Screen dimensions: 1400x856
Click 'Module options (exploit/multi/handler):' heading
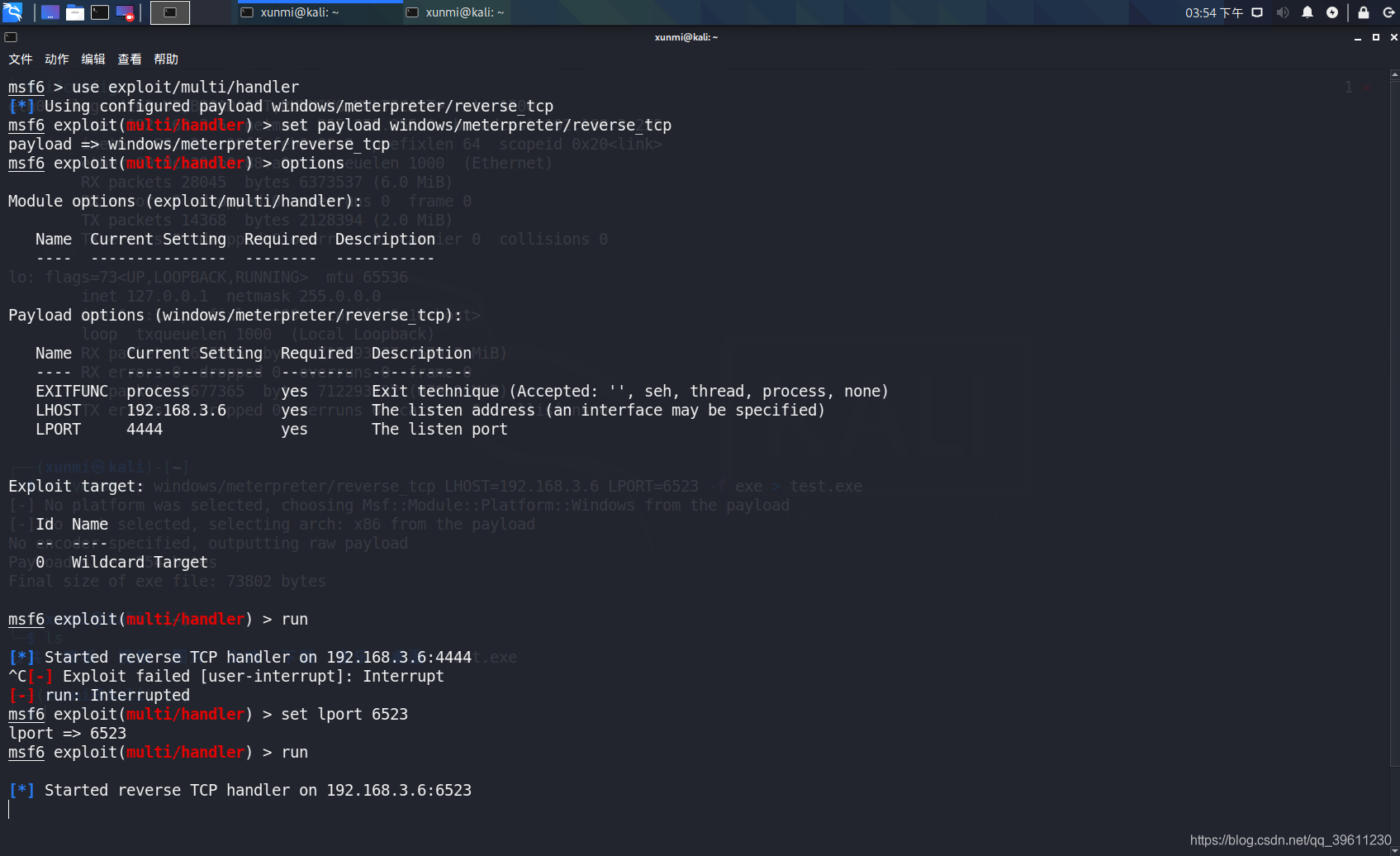[185, 201]
